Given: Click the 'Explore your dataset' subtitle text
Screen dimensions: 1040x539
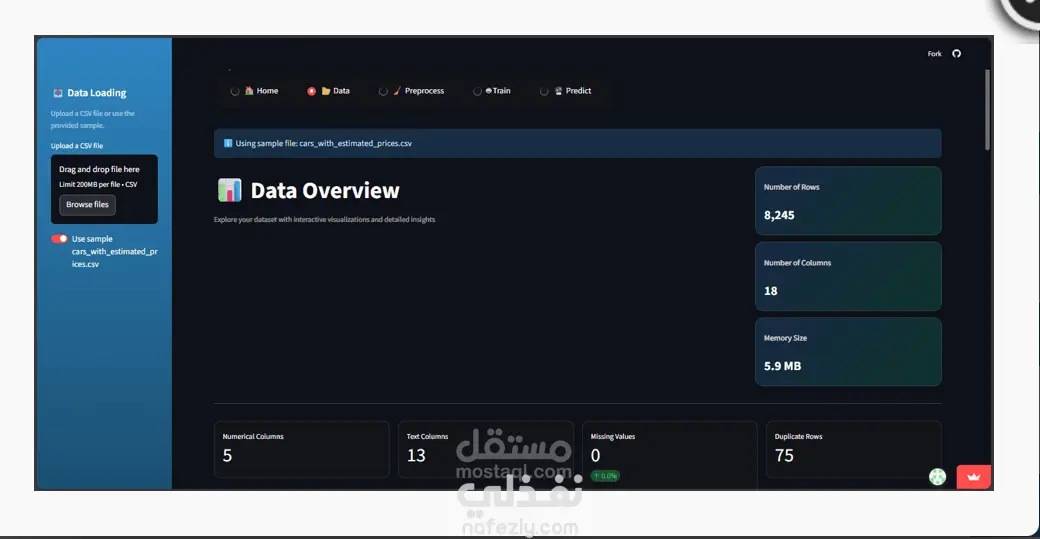Looking at the screenshot, I should [324, 219].
